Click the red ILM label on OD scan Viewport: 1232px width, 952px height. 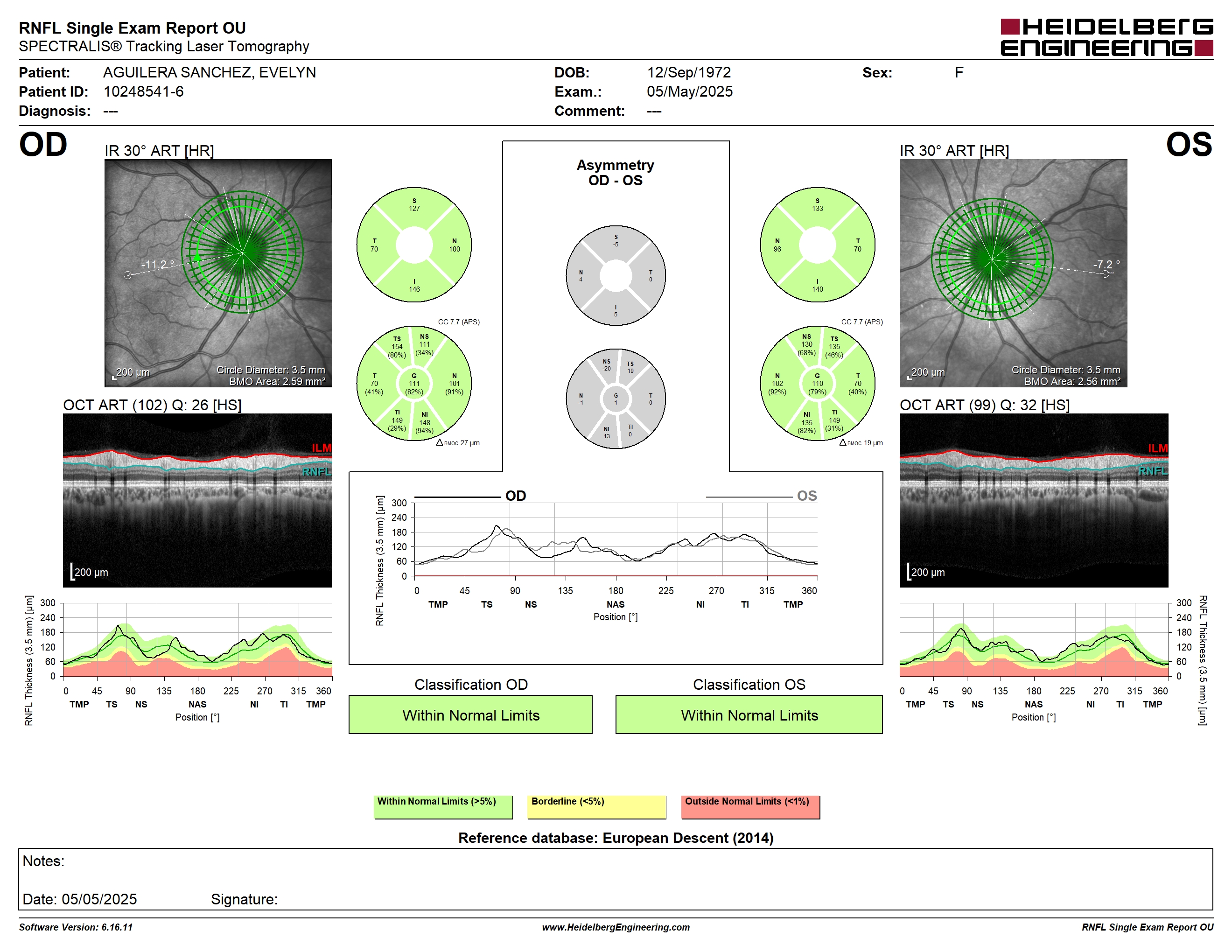[322, 448]
